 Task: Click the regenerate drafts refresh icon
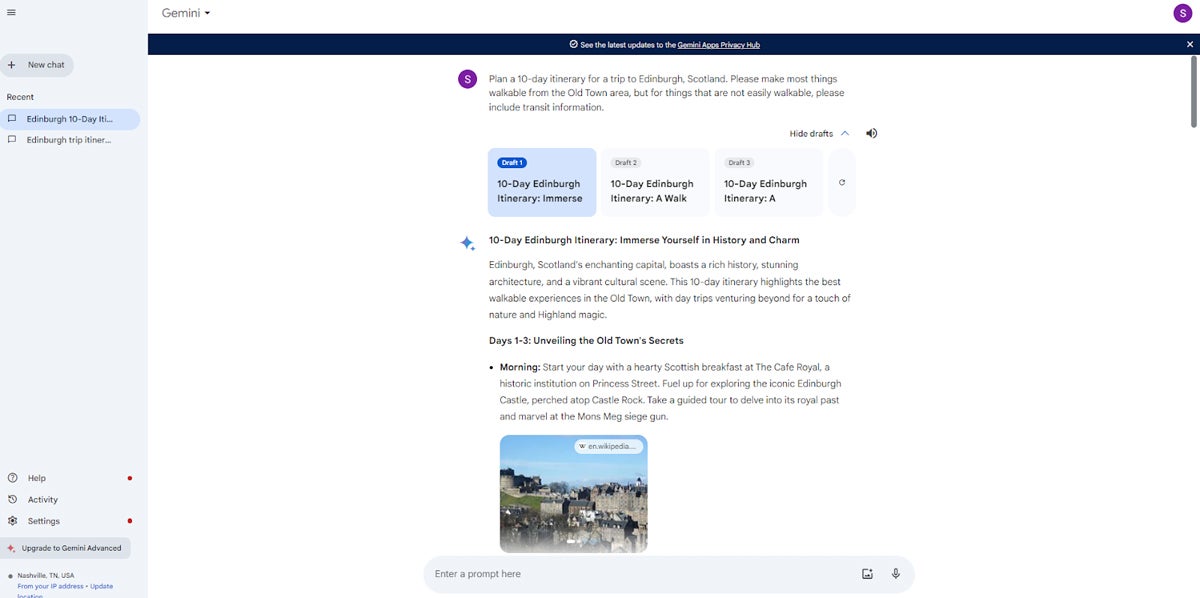click(842, 182)
